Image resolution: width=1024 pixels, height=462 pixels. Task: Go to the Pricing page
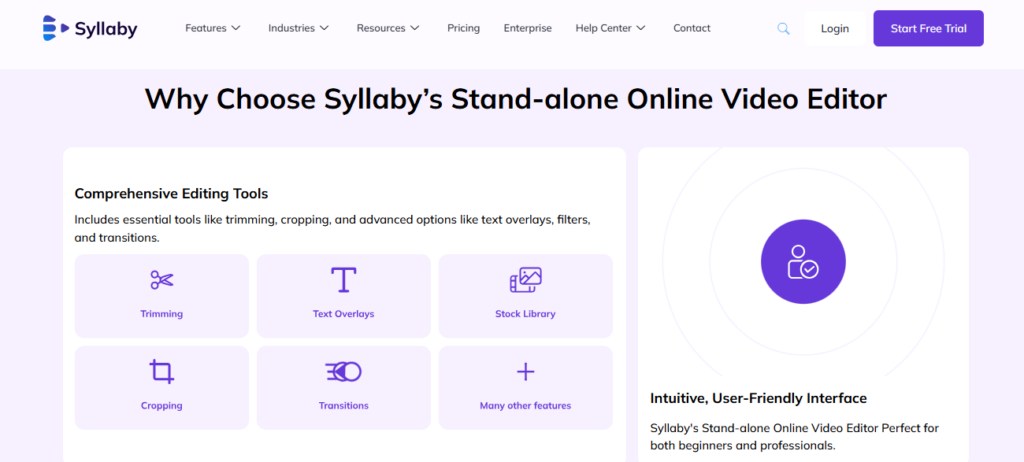click(x=464, y=28)
